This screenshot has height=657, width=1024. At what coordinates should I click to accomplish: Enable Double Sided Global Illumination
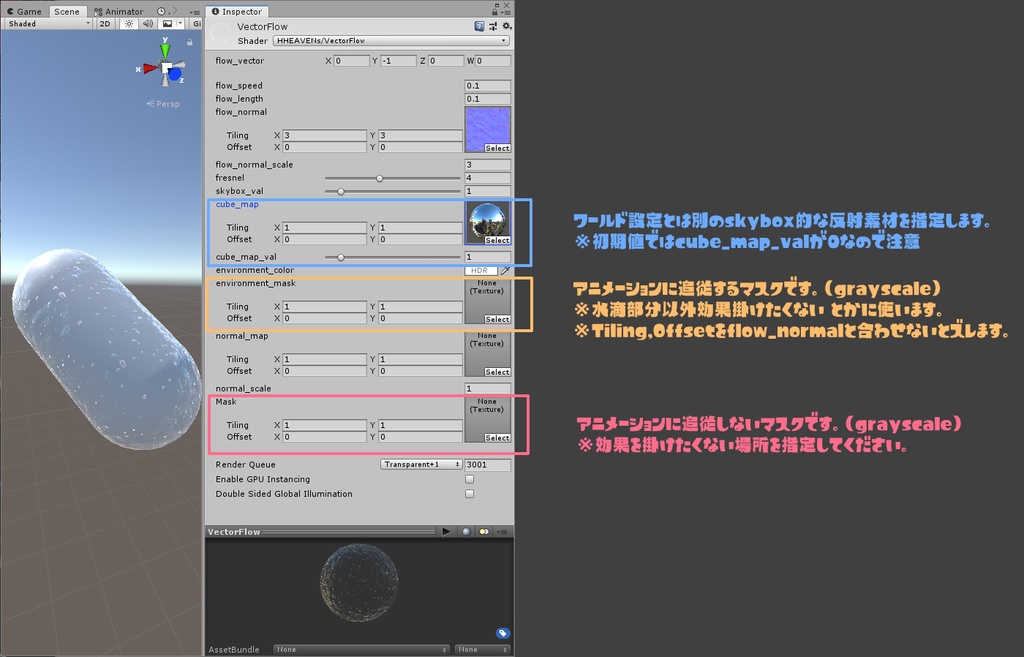[469, 493]
